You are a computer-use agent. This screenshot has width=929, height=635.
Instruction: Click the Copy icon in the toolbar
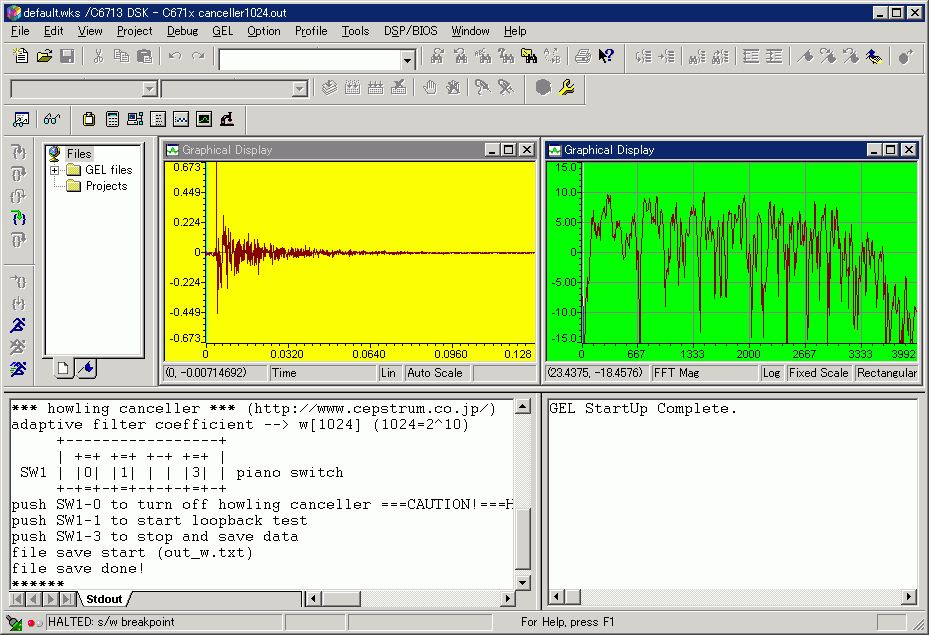point(121,56)
